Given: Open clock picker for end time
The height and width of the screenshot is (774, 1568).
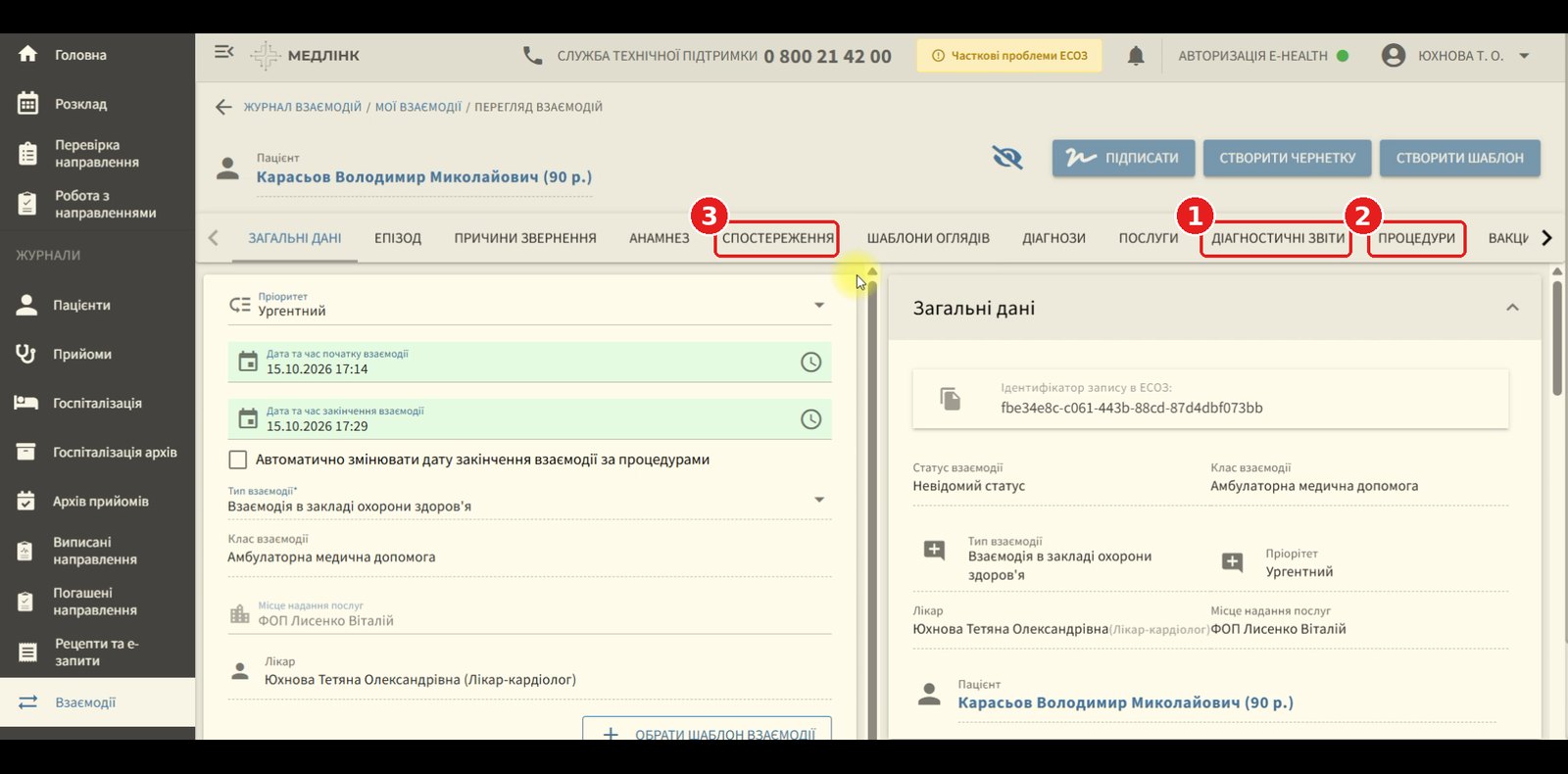Looking at the screenshot, I should [810, 419].
